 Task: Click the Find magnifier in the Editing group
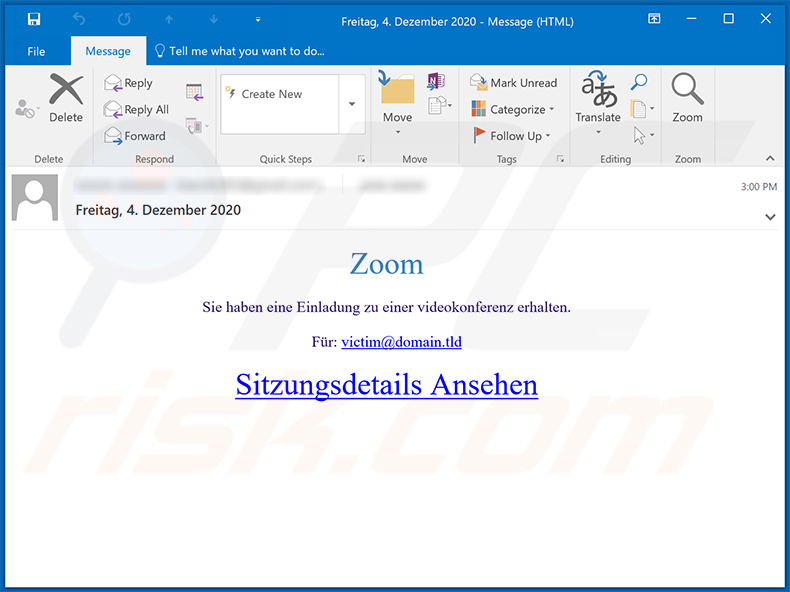(638, 82)
